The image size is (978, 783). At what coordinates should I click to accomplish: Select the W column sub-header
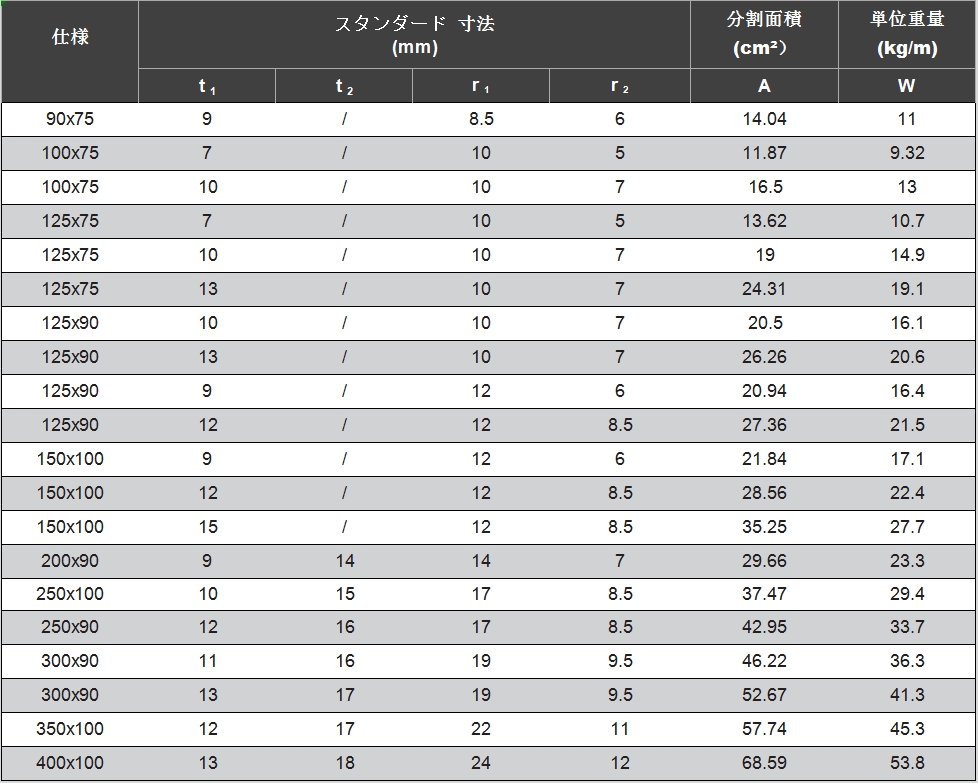(906, 87)
